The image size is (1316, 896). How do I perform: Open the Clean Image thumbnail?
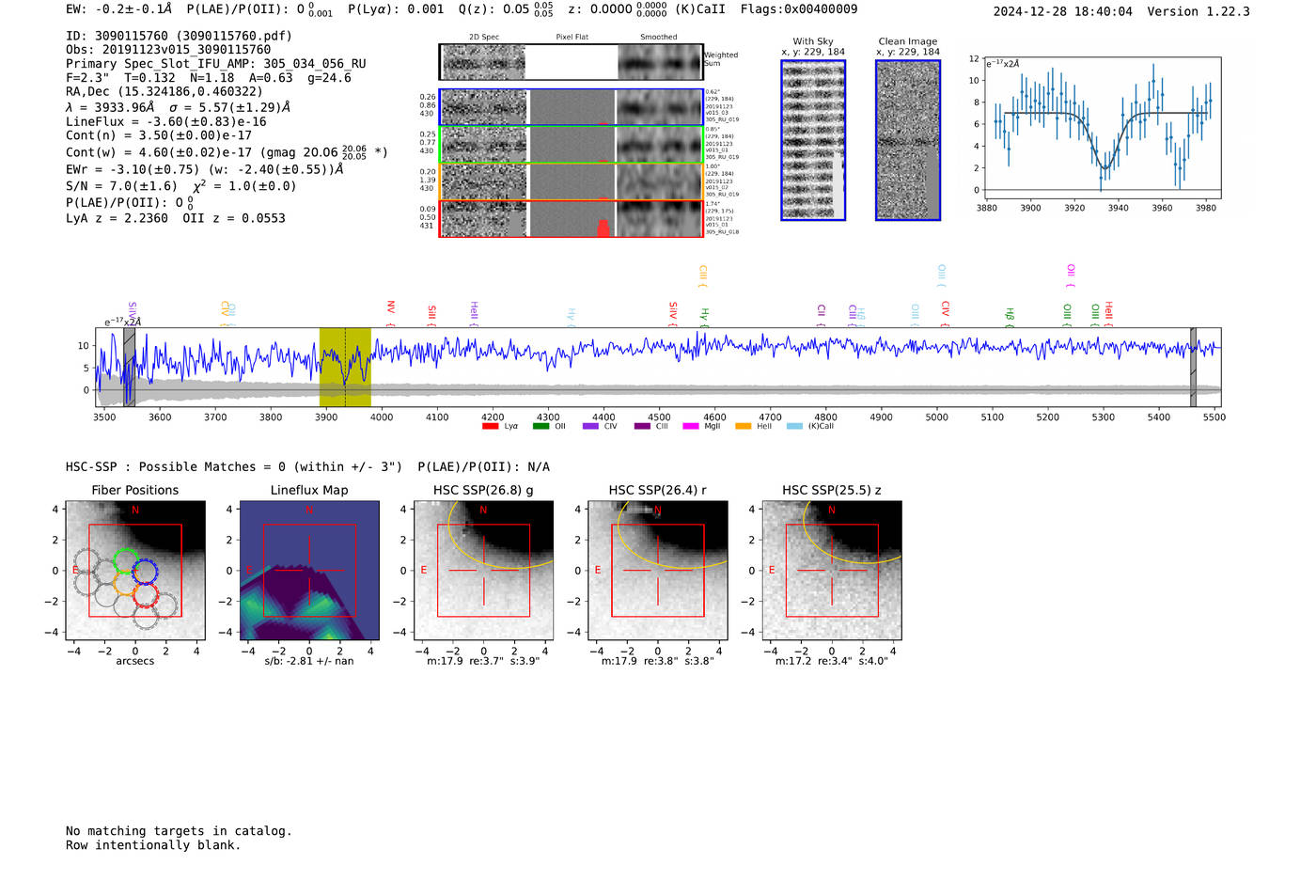[x=907, y=140]
